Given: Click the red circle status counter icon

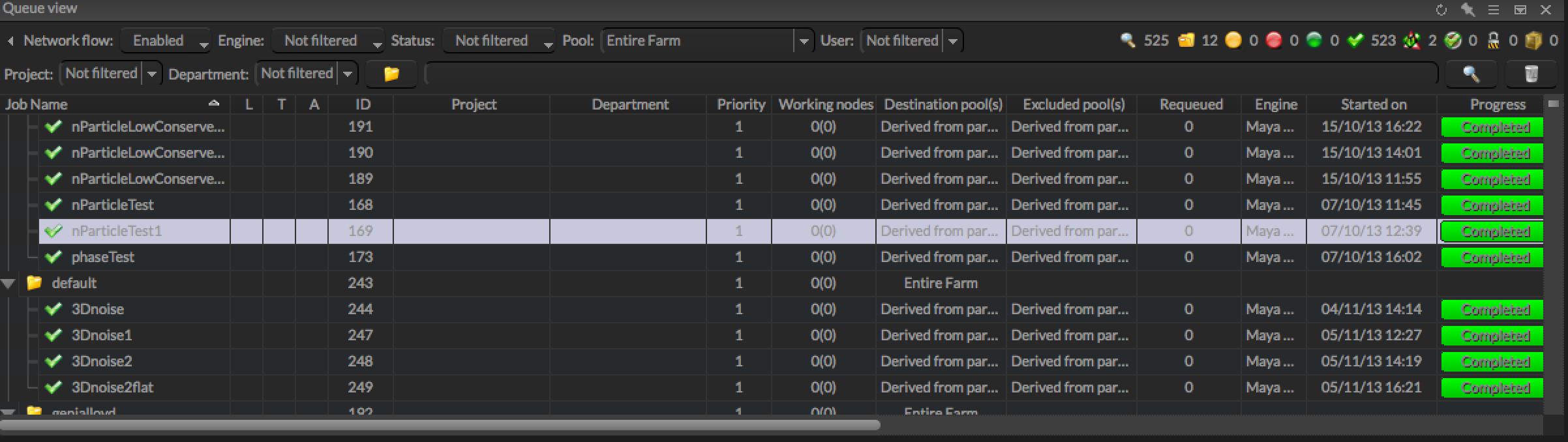Looking at the screenshot, I should 1274,40.
